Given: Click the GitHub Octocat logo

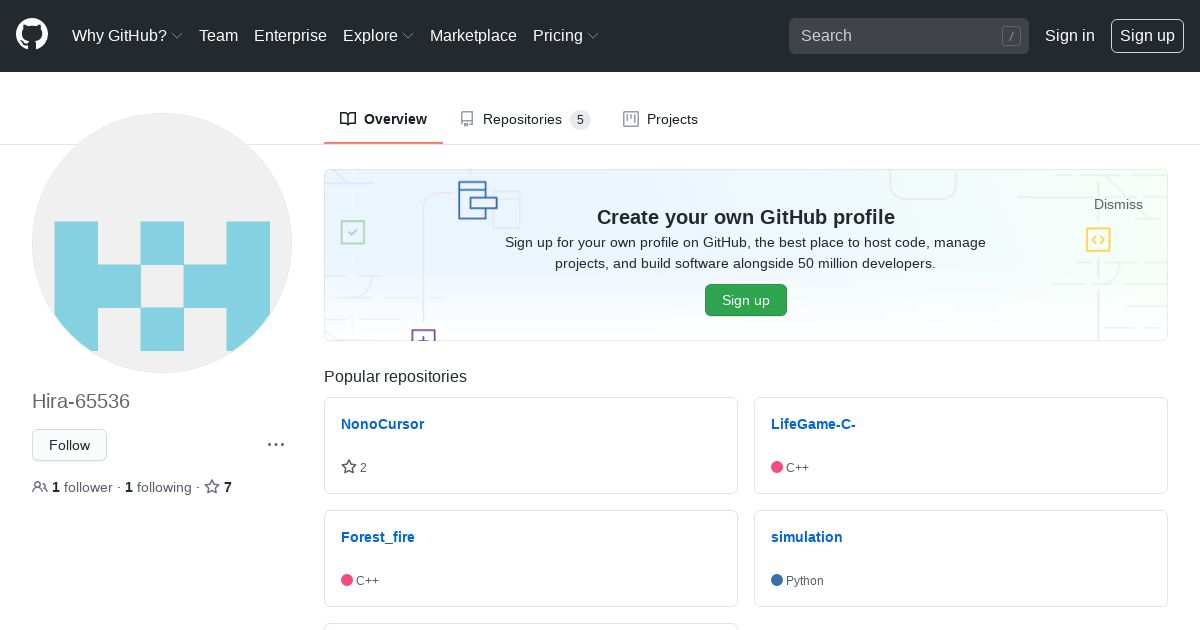Looking at the screenshot, I should 32,35.
